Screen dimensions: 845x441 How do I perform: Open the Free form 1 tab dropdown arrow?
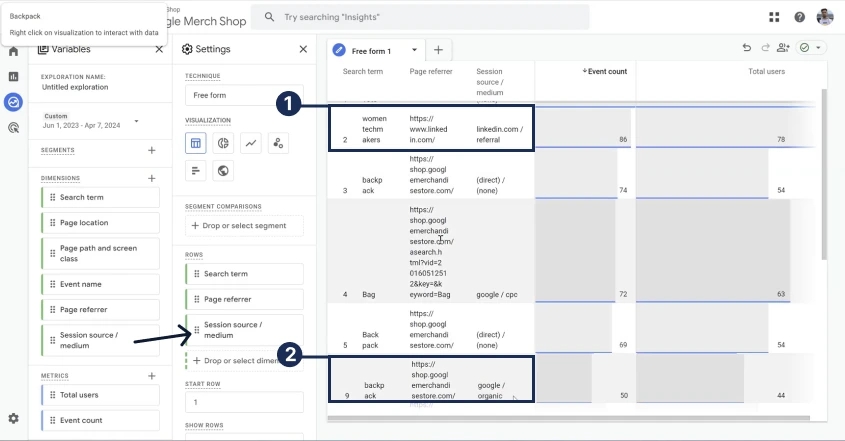414,50
